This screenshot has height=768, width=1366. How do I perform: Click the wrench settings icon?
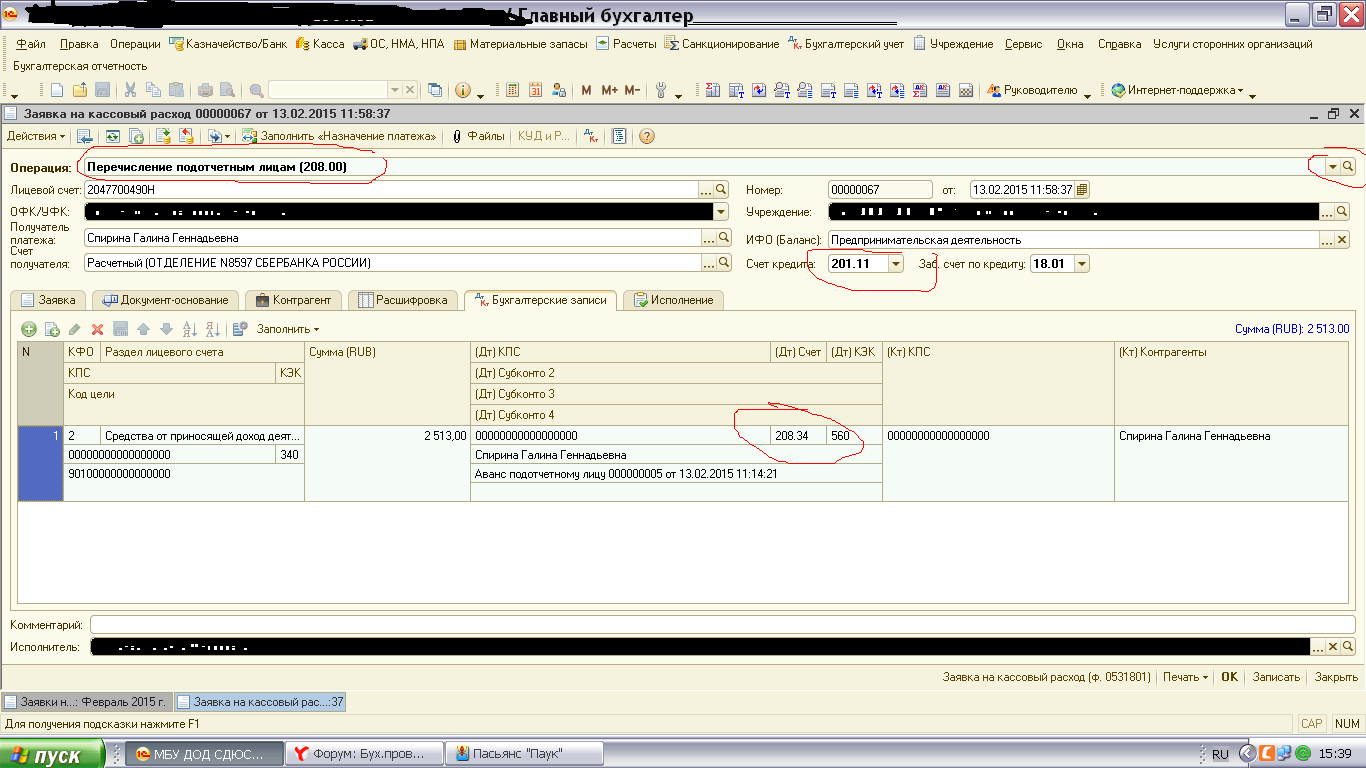(661, 90)
